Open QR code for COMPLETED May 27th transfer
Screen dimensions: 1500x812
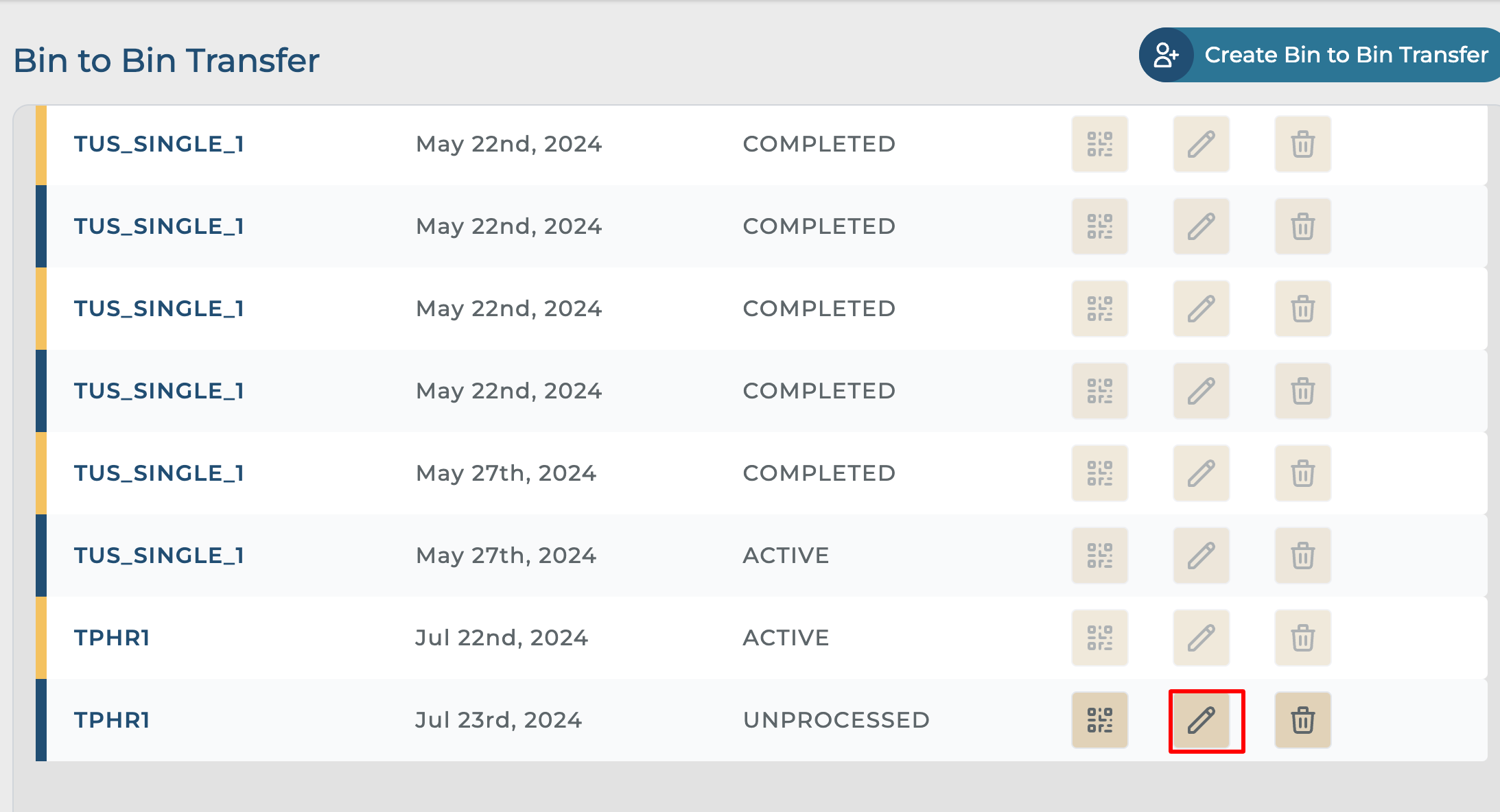pos(1099,473)
